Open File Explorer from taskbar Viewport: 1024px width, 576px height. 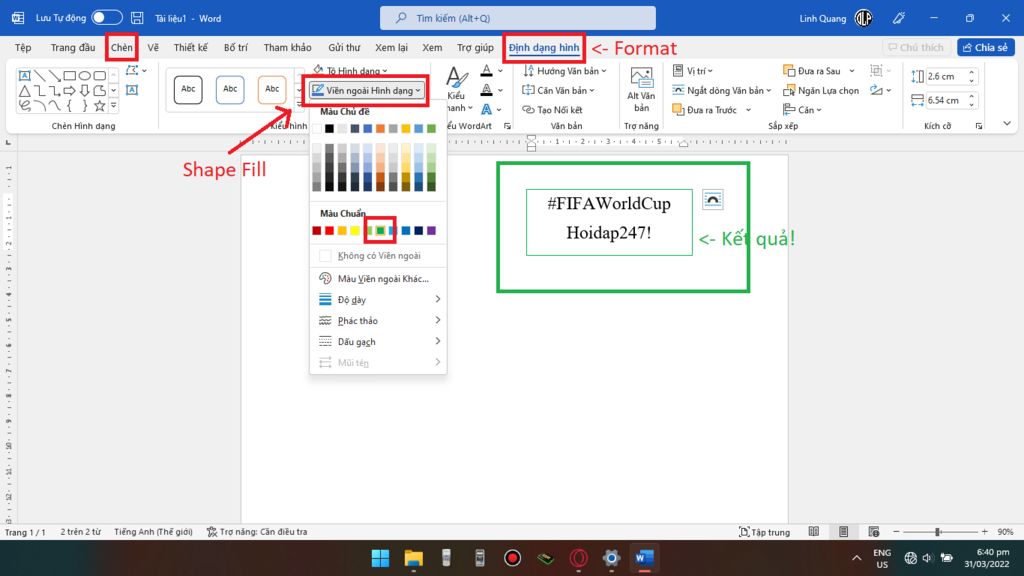tap(413, 558)
